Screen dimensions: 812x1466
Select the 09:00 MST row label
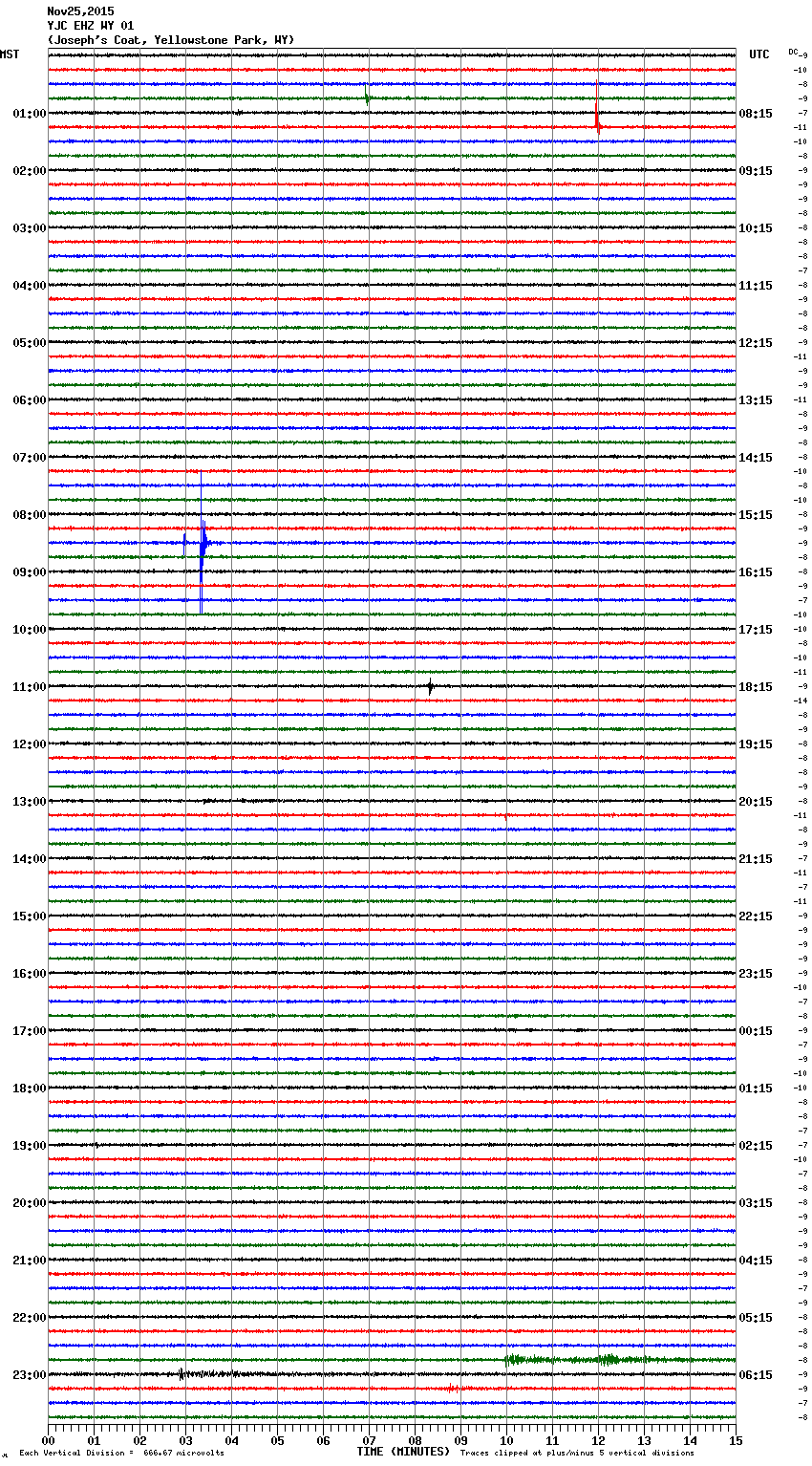click(30, 572)
